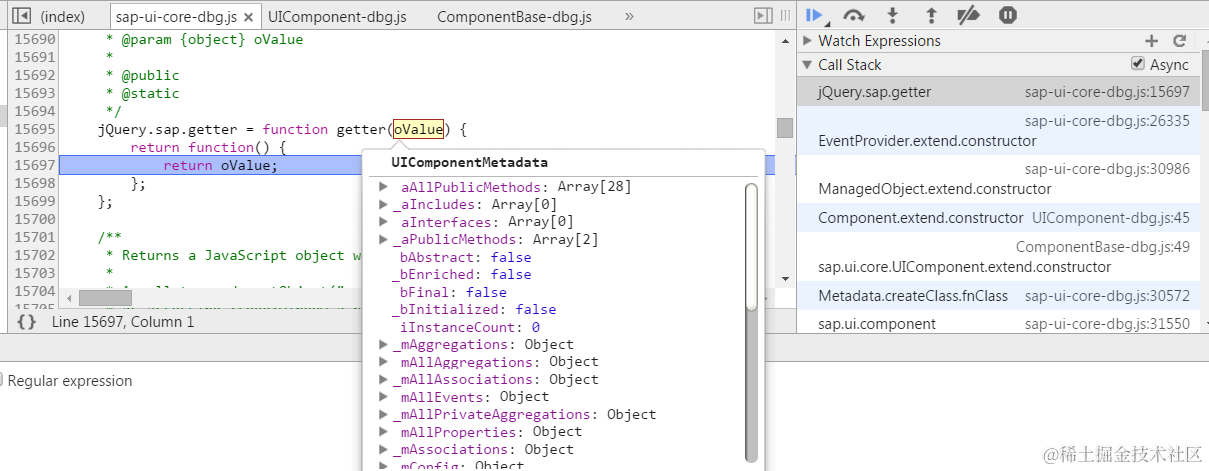Click line number 15695 in gutter
This screenshot has height=471, width=1209.
(x=35, y=129)
